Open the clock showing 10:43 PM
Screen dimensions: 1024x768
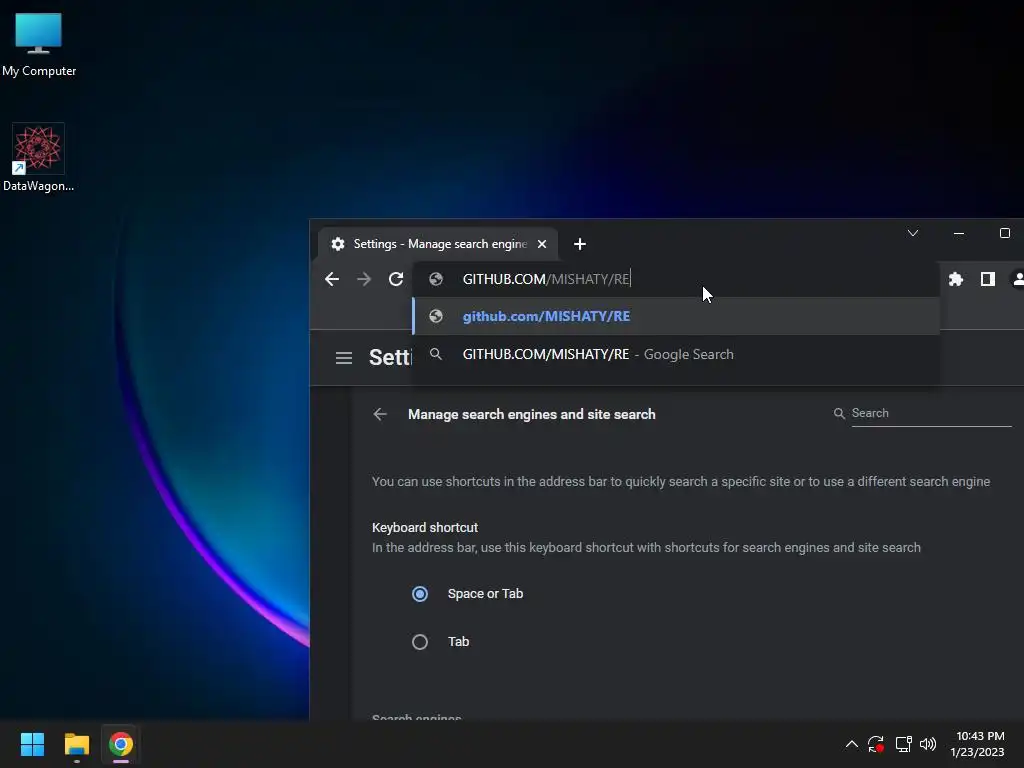coord(977,744)
